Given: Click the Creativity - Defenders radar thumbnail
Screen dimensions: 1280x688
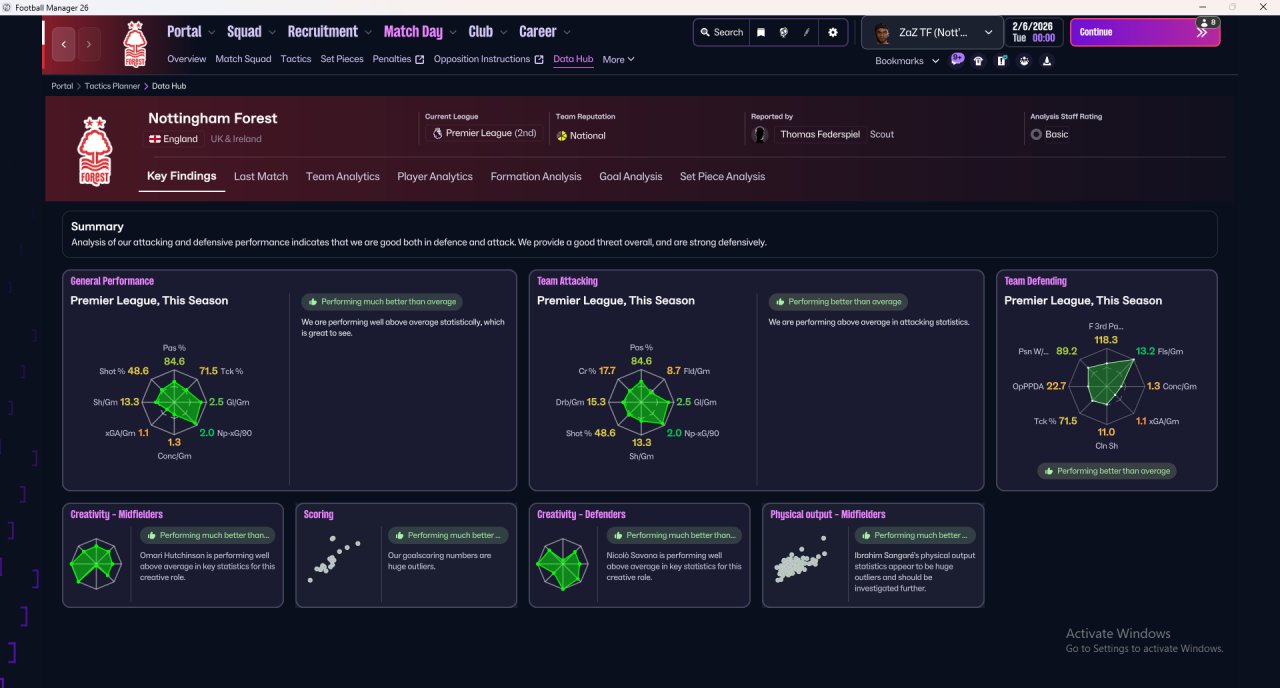Looking at the screenshot, I should tap(562, 564).
